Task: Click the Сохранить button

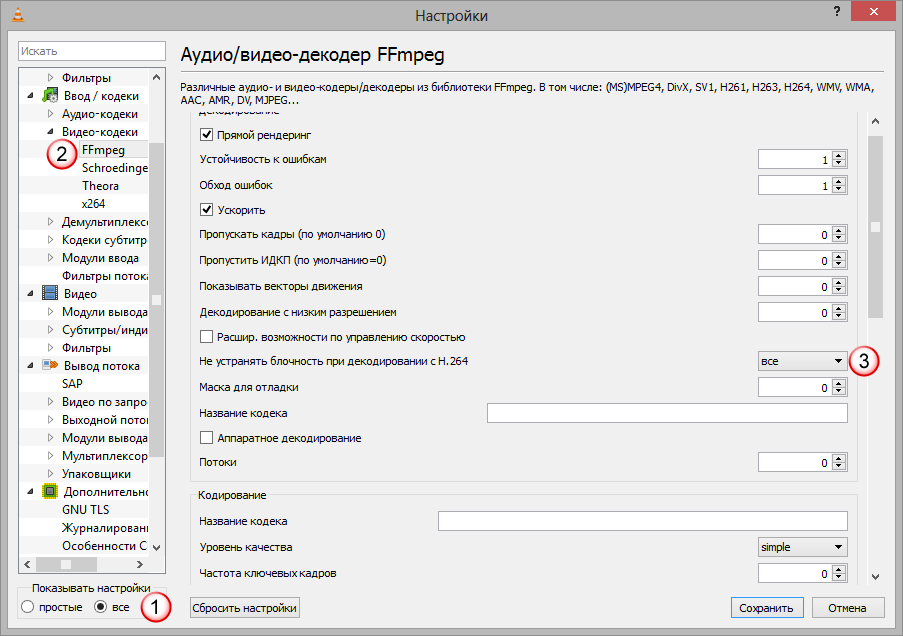Action: (x=767, y=608)
